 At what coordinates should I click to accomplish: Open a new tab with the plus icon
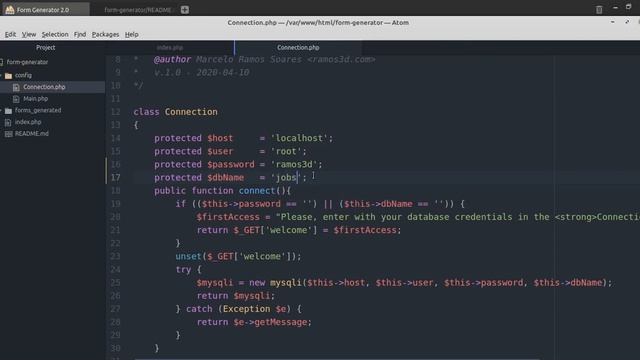pos(185,10)
